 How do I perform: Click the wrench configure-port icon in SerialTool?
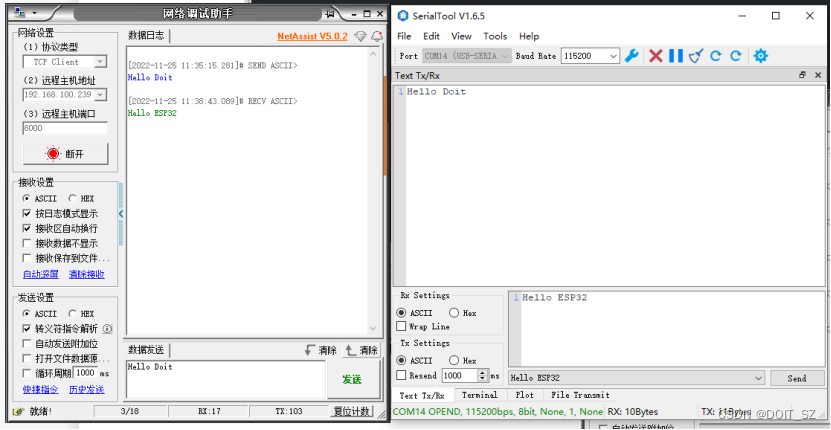point(631,56)
